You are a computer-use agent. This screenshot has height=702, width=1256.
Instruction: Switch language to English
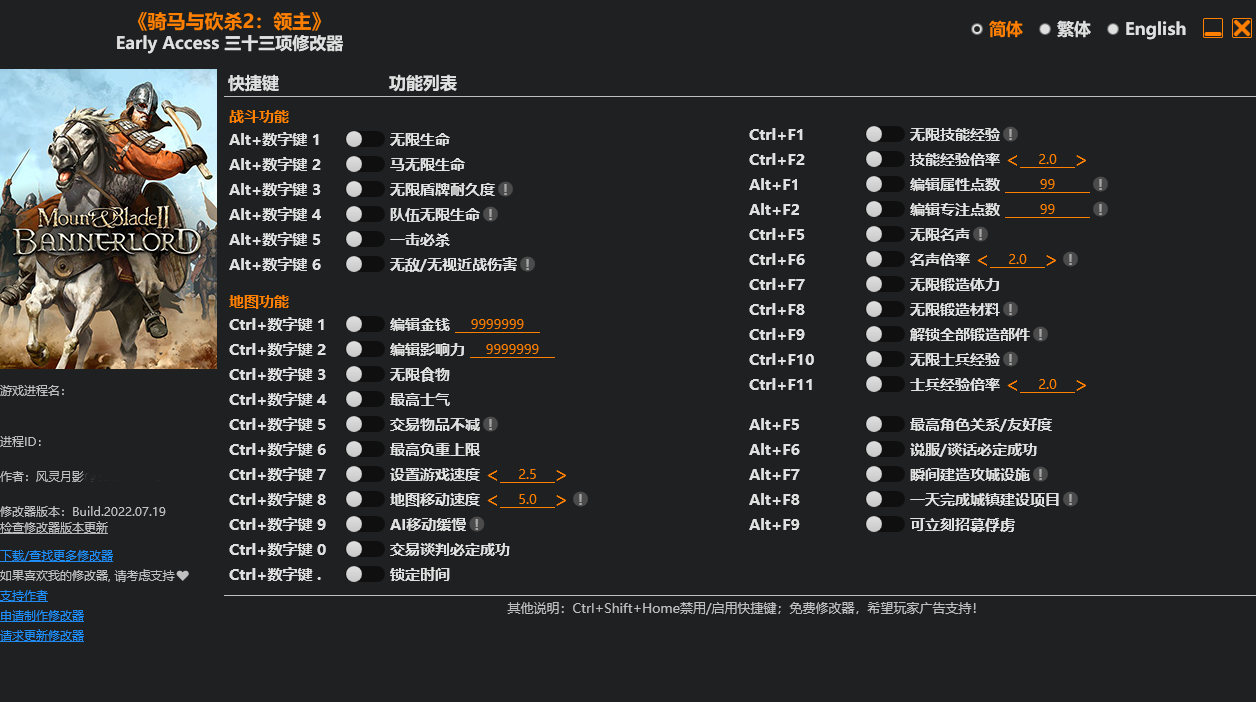1146,29
